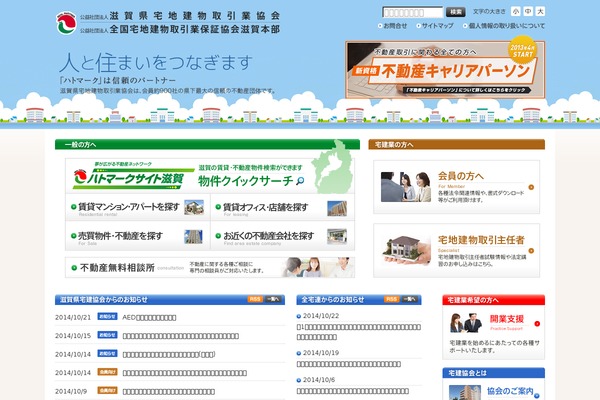Open the 2014/10/9 news item

(168, 392)
